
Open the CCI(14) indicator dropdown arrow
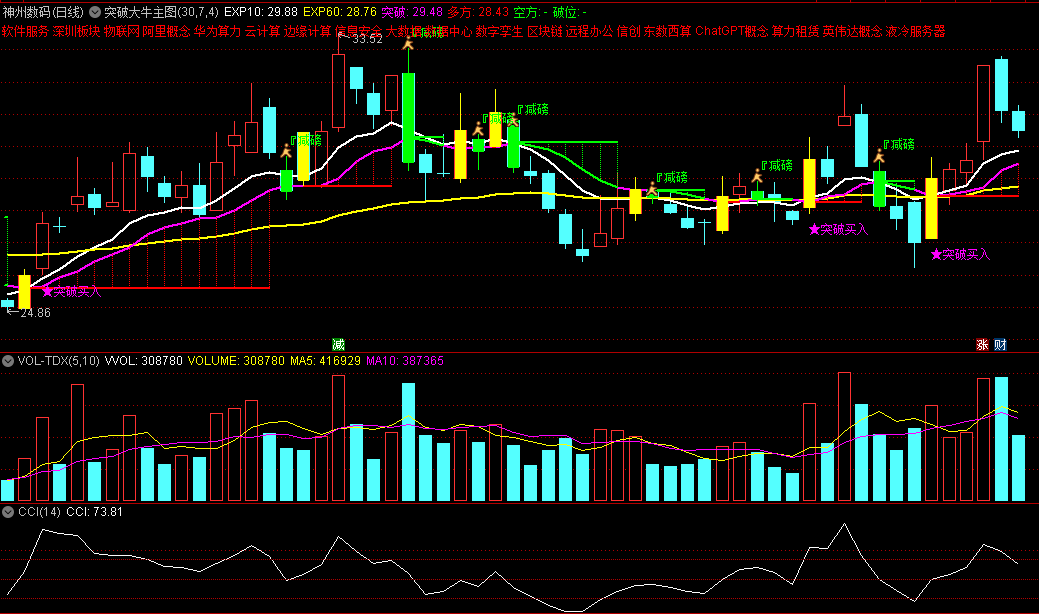click(8, 512)
